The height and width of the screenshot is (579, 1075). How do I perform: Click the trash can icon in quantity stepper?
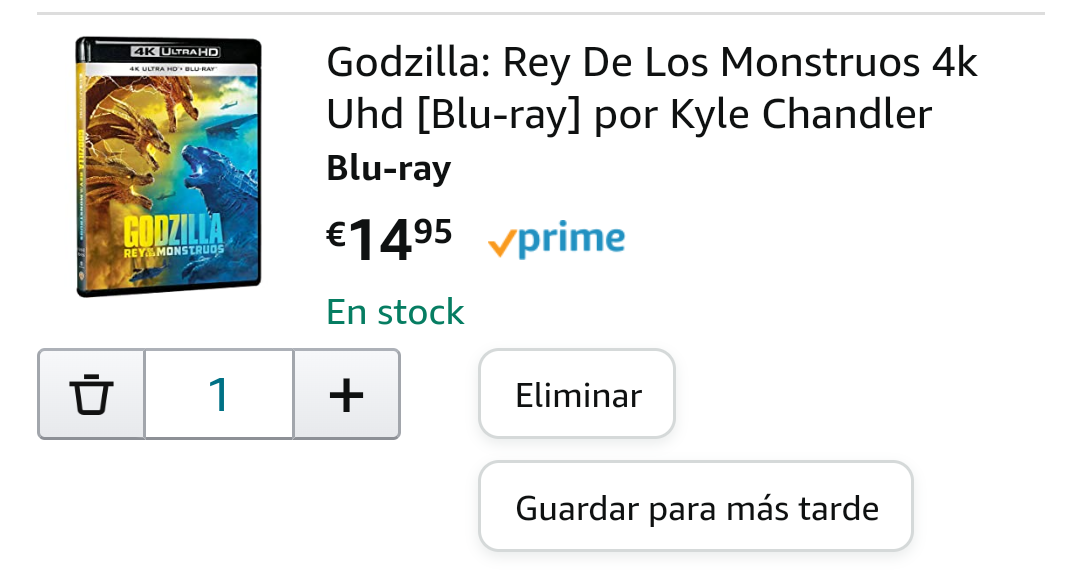pos(91,394)
